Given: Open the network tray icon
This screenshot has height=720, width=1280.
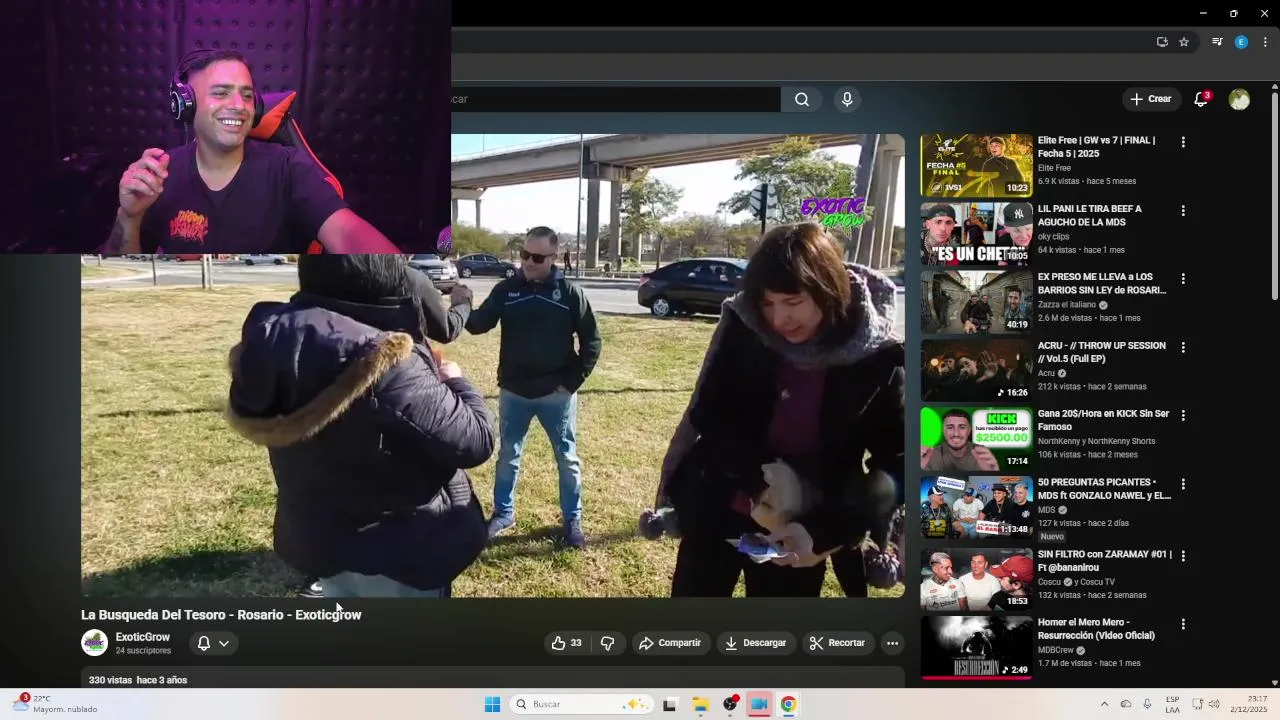Looking at the screenshot, I should tap(1197, 704).
